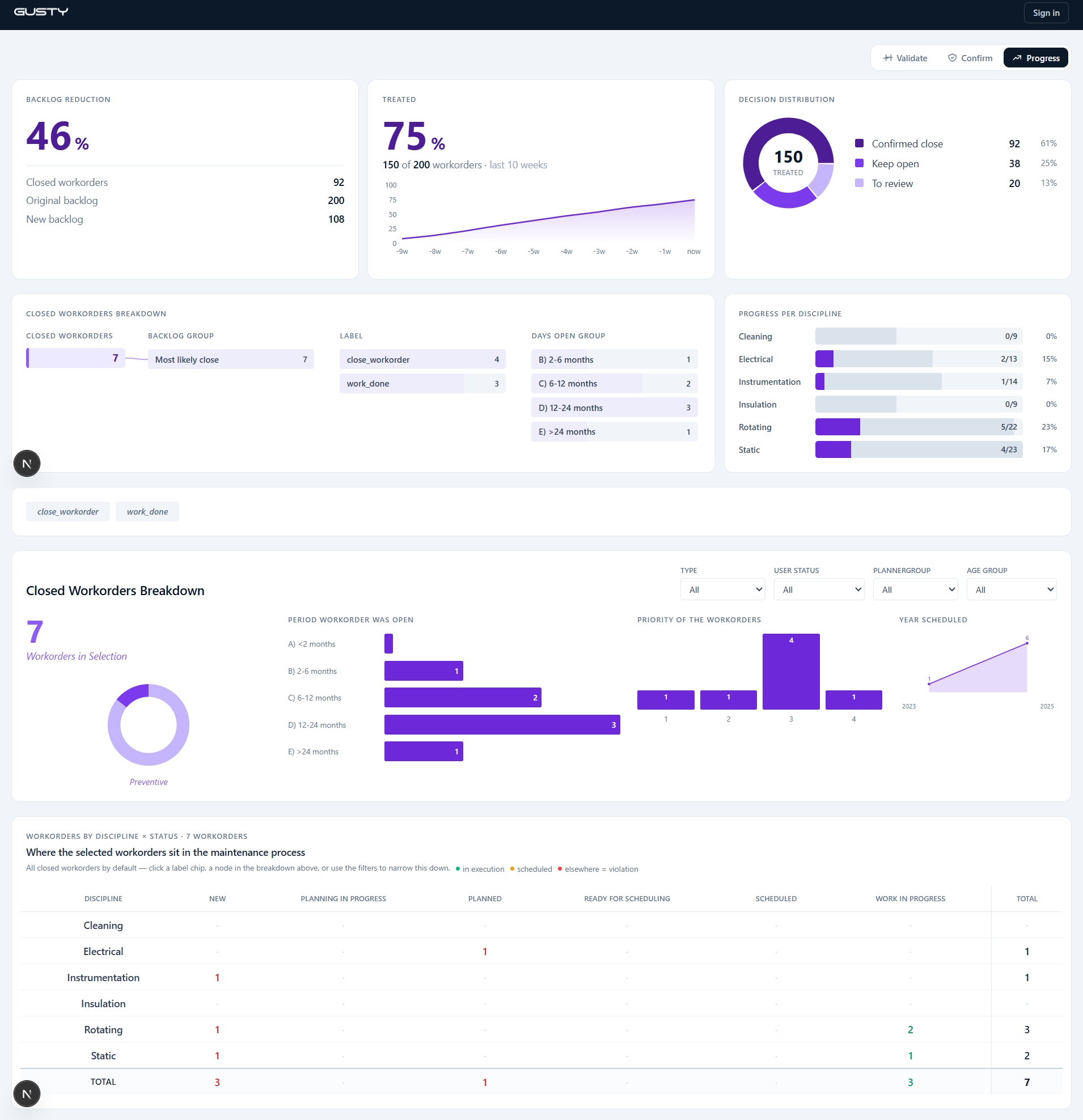The width and height of the screenshot is (1083, 1120).
Task: Click the A) <2 months period bar
Action: point(388,644)
